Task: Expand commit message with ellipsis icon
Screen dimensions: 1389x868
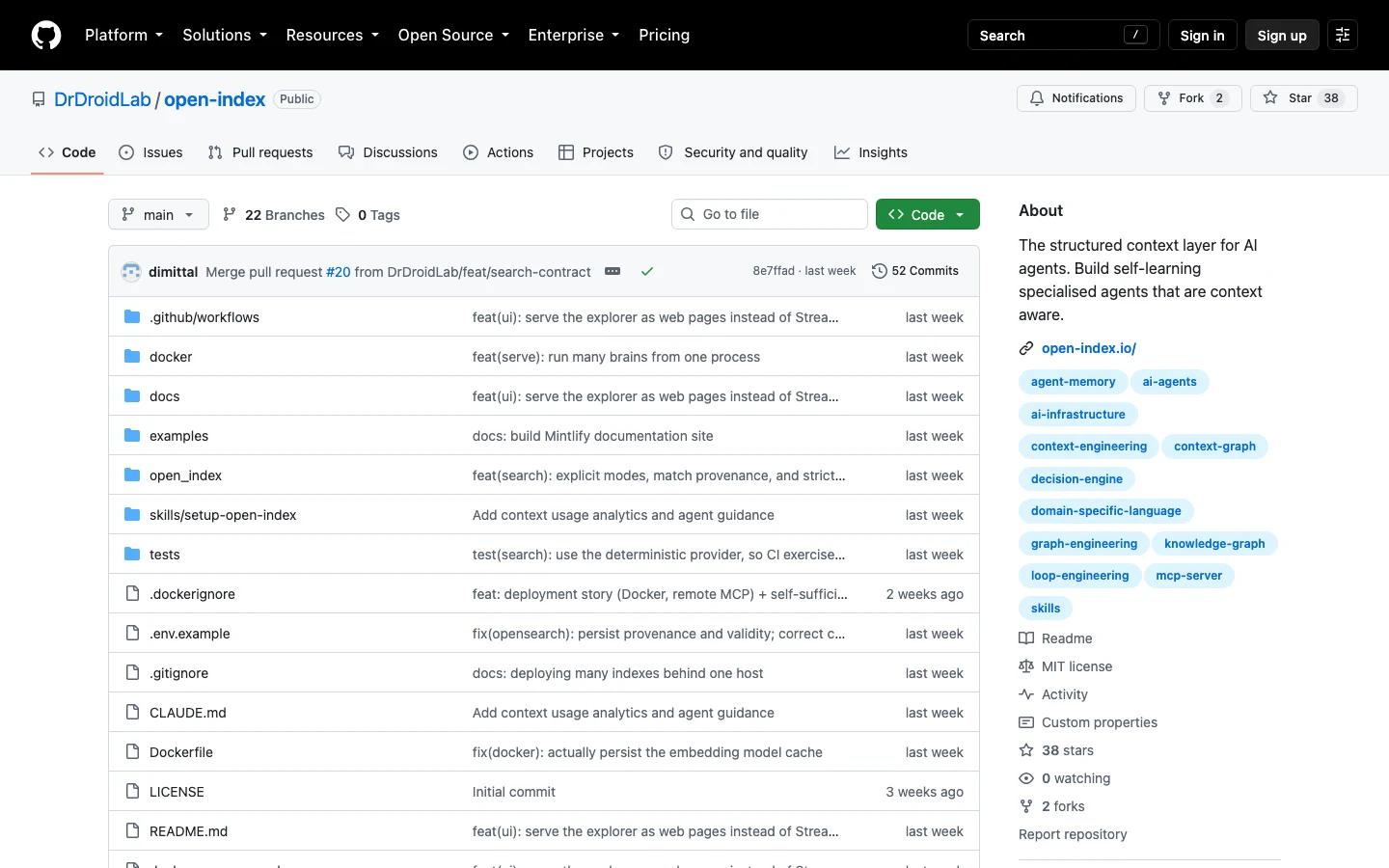Action: (613, 271)
